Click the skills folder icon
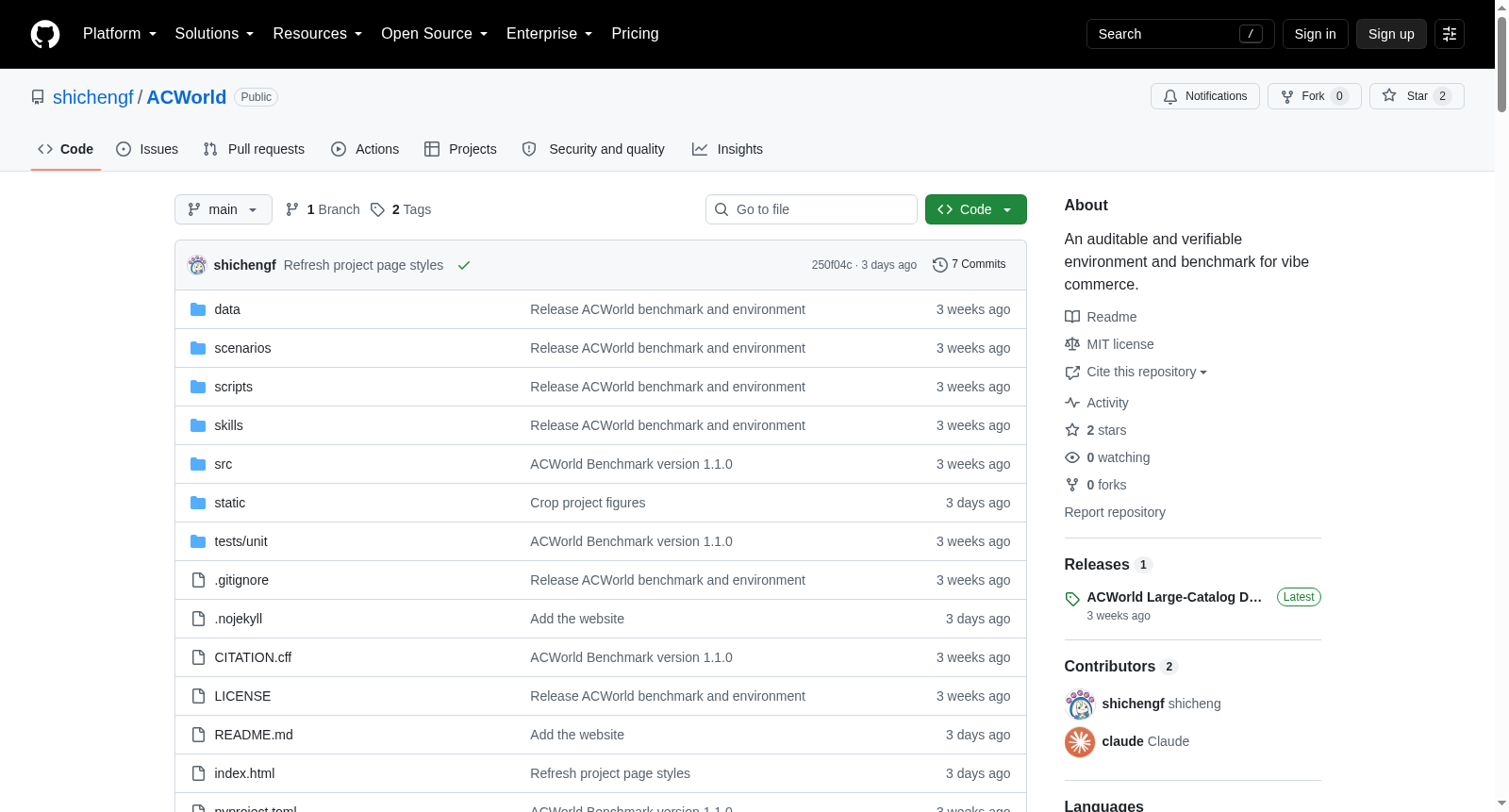The height and width of the screenshot is (812, 1509). [198, 425]
